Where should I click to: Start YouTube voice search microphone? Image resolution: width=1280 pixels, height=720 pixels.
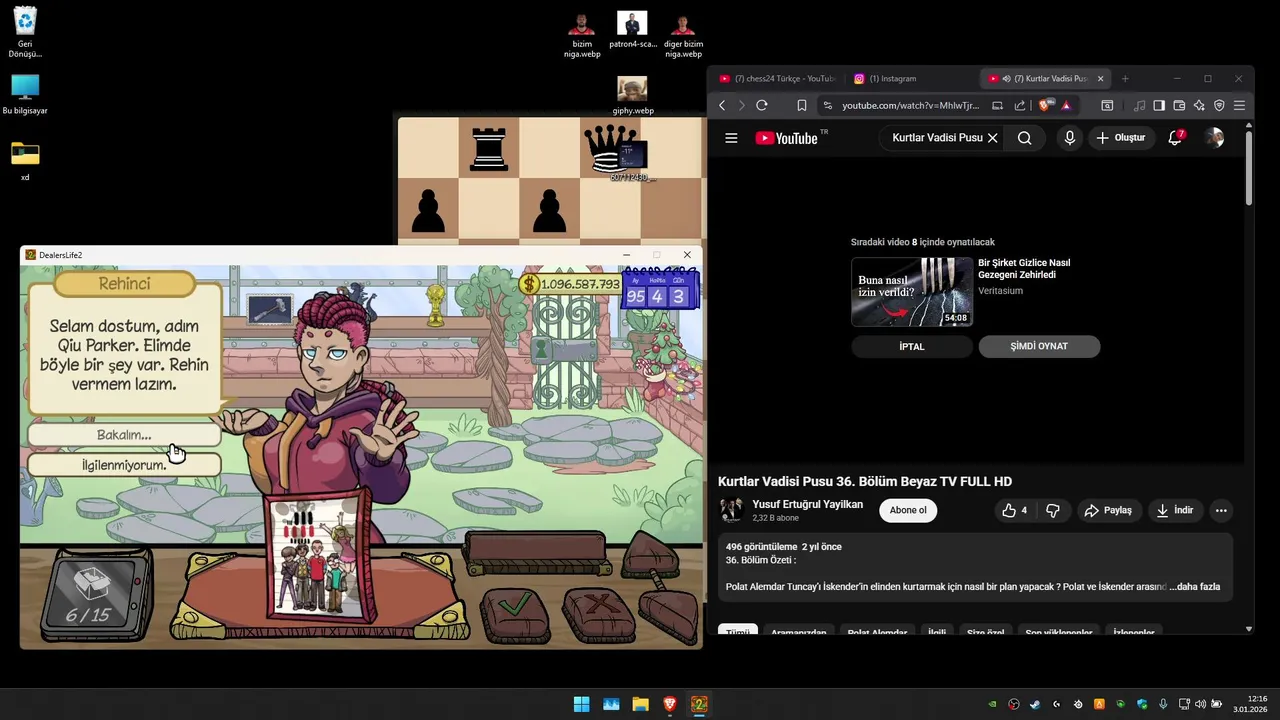click(x=1070, y=138)
